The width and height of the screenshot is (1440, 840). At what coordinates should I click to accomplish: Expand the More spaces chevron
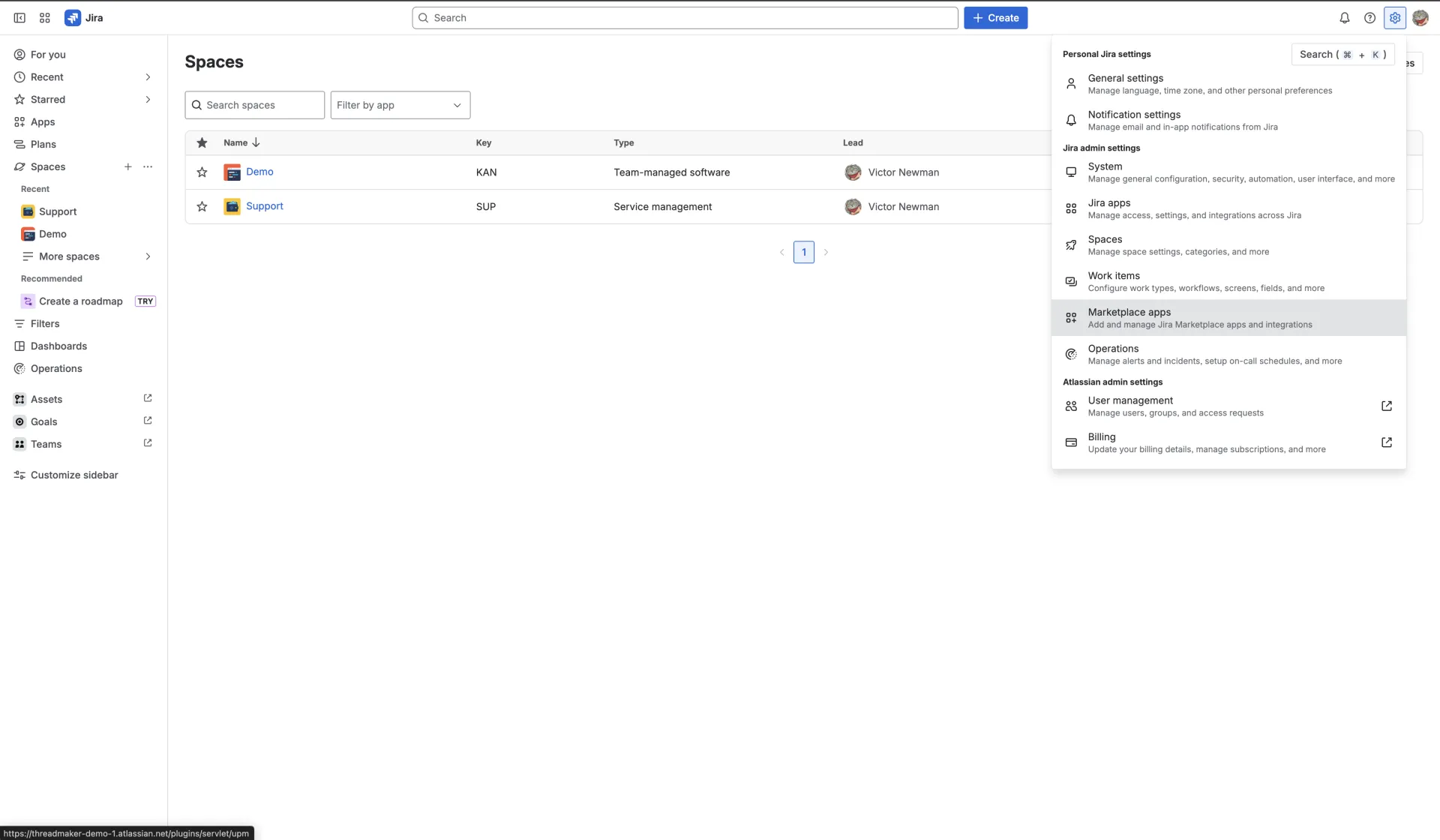coord(148,256)
